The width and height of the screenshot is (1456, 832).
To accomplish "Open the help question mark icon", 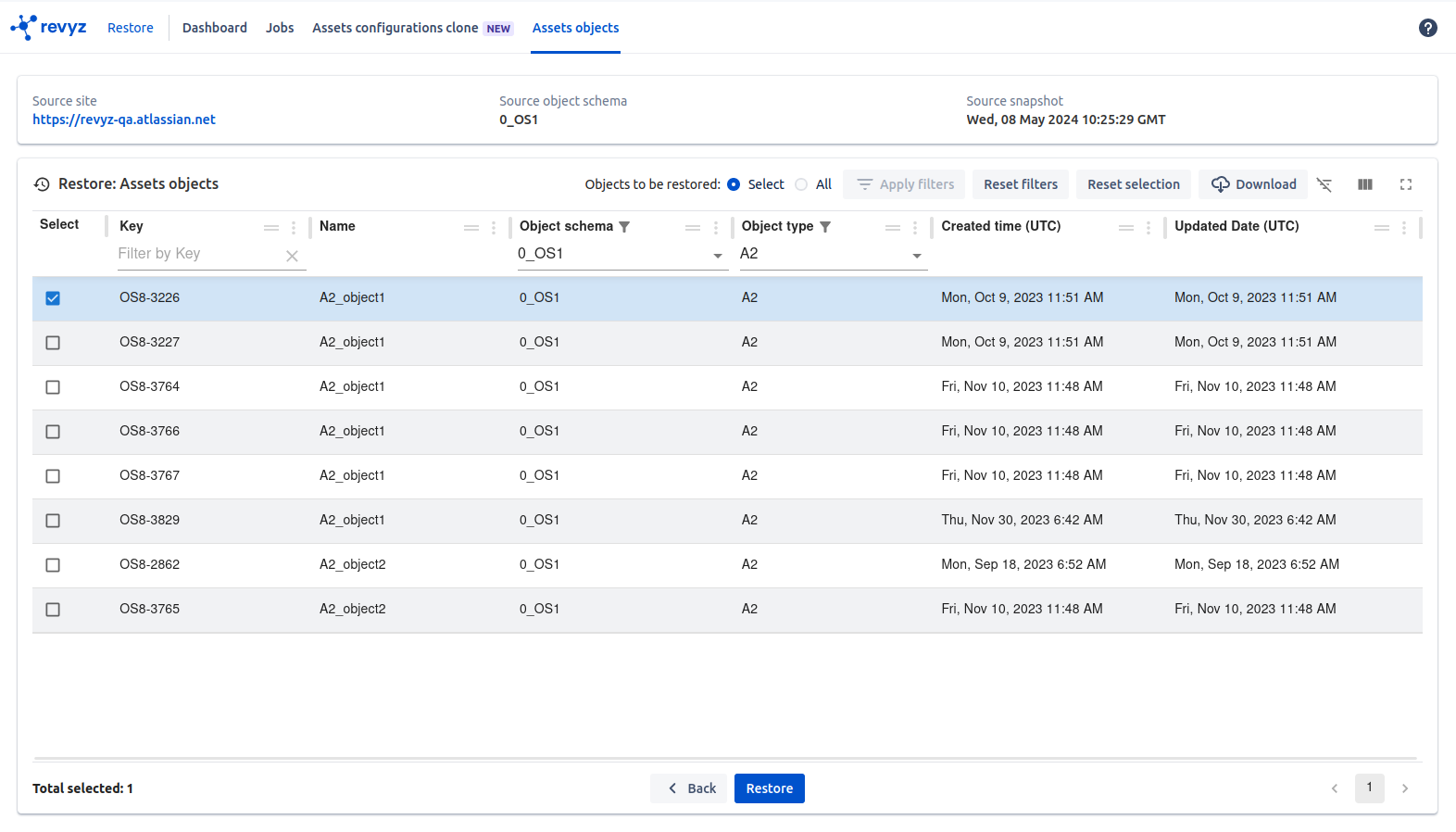I will [x=1427, y=28].
